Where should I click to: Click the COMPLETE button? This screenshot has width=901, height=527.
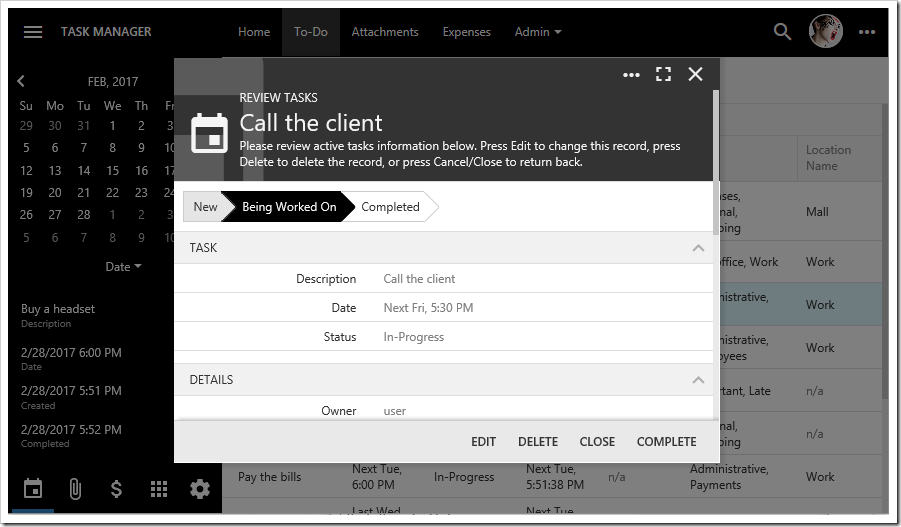(667, 442)
